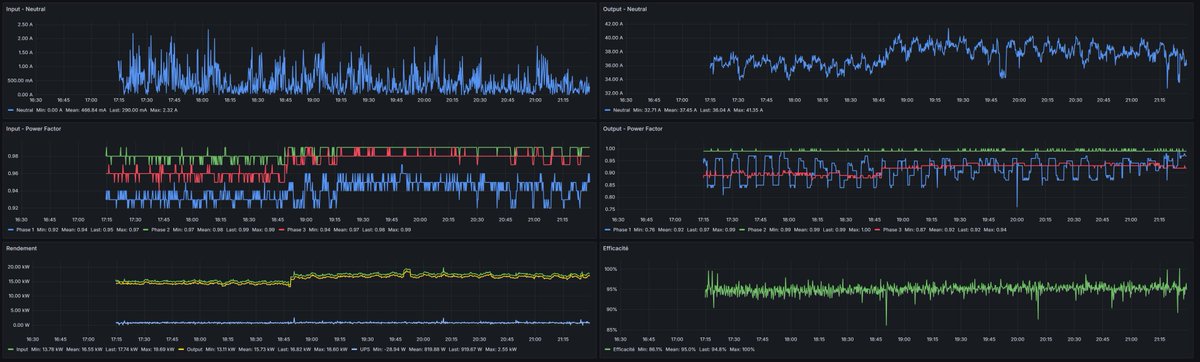Image resolution: width=1200 pixels, height=362 pixels.
Task: Toggle Phase 3 in Input - Power Factor legend
Action: pyautogui.click(x=296, y=229)
